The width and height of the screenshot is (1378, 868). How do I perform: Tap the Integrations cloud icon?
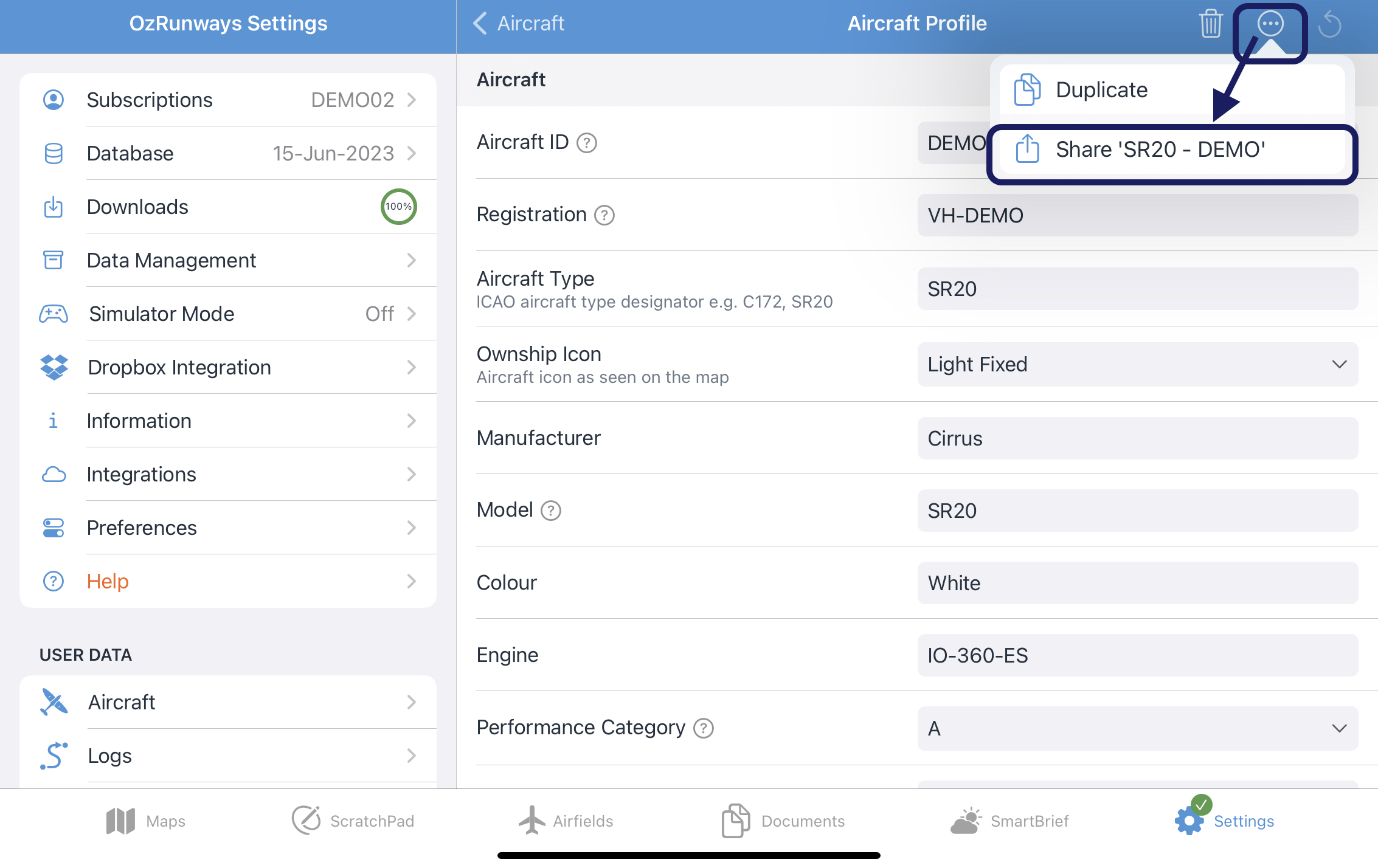(54, 474)
